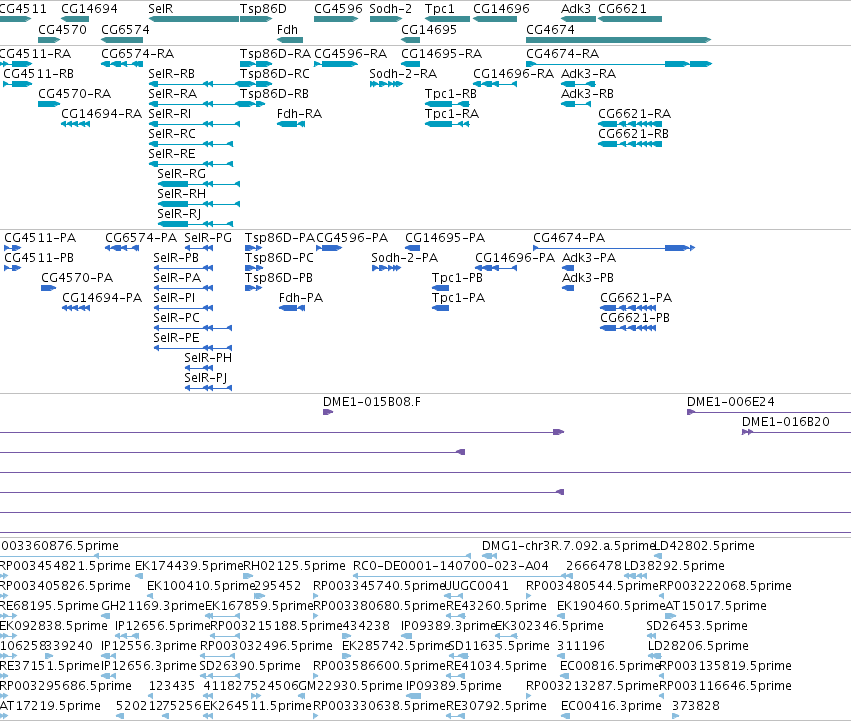Click EST LD42802.5prime
This screenshot has height=721, width=851.
(x=658, y=556)
